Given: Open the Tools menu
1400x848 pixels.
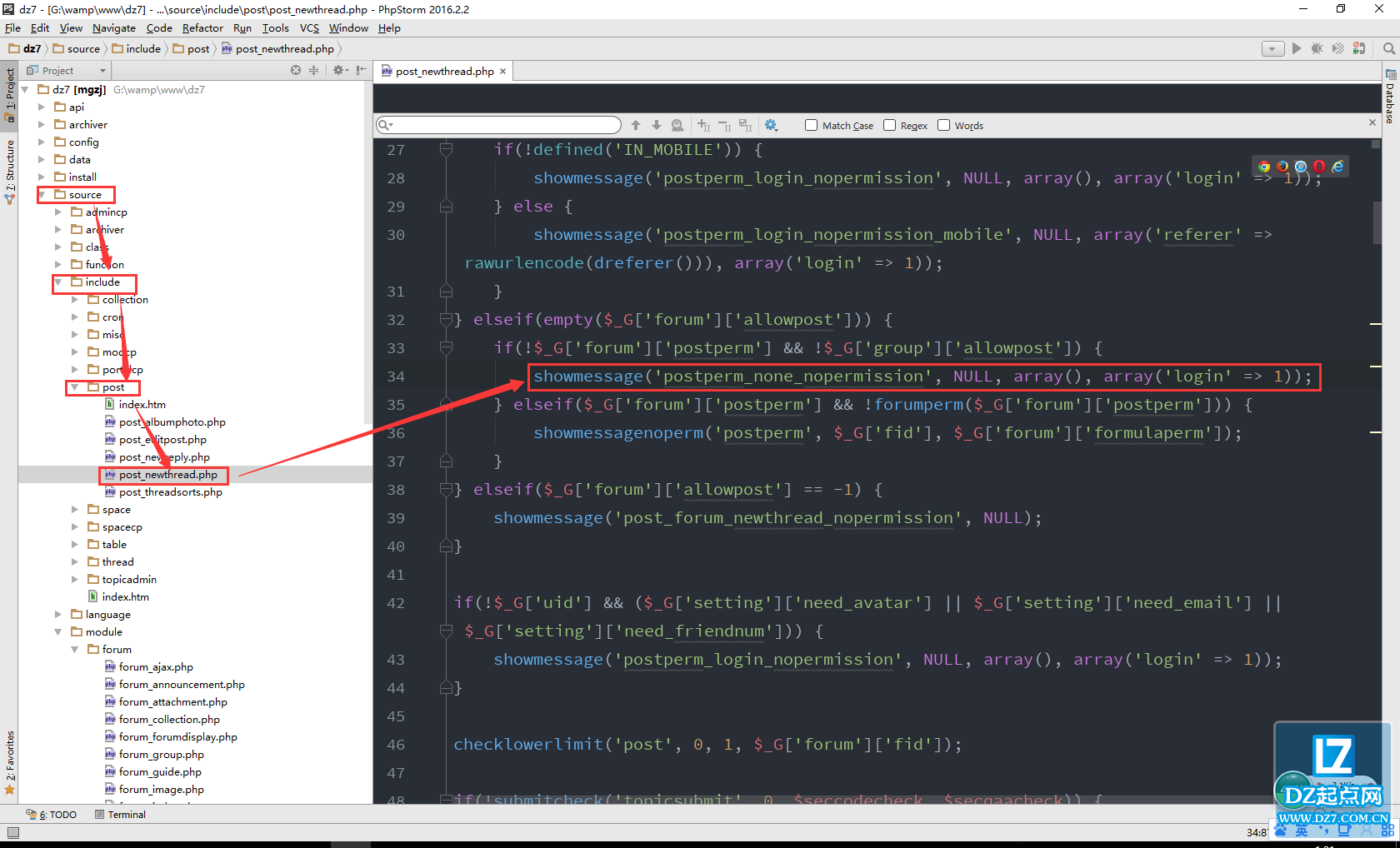Looking at the screenshot, I should pos(276,27).
